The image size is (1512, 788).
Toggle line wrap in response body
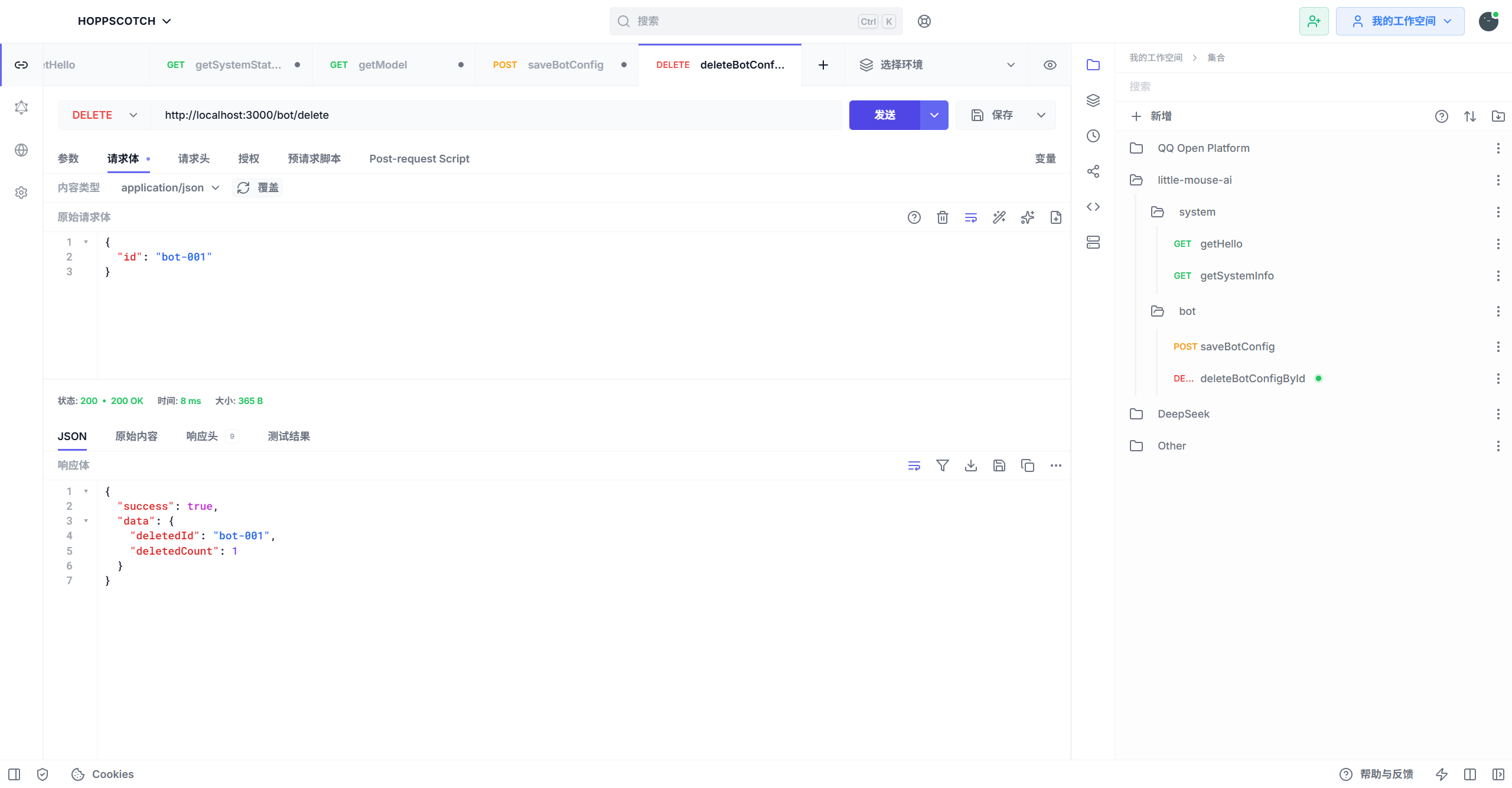coord(914,465)
